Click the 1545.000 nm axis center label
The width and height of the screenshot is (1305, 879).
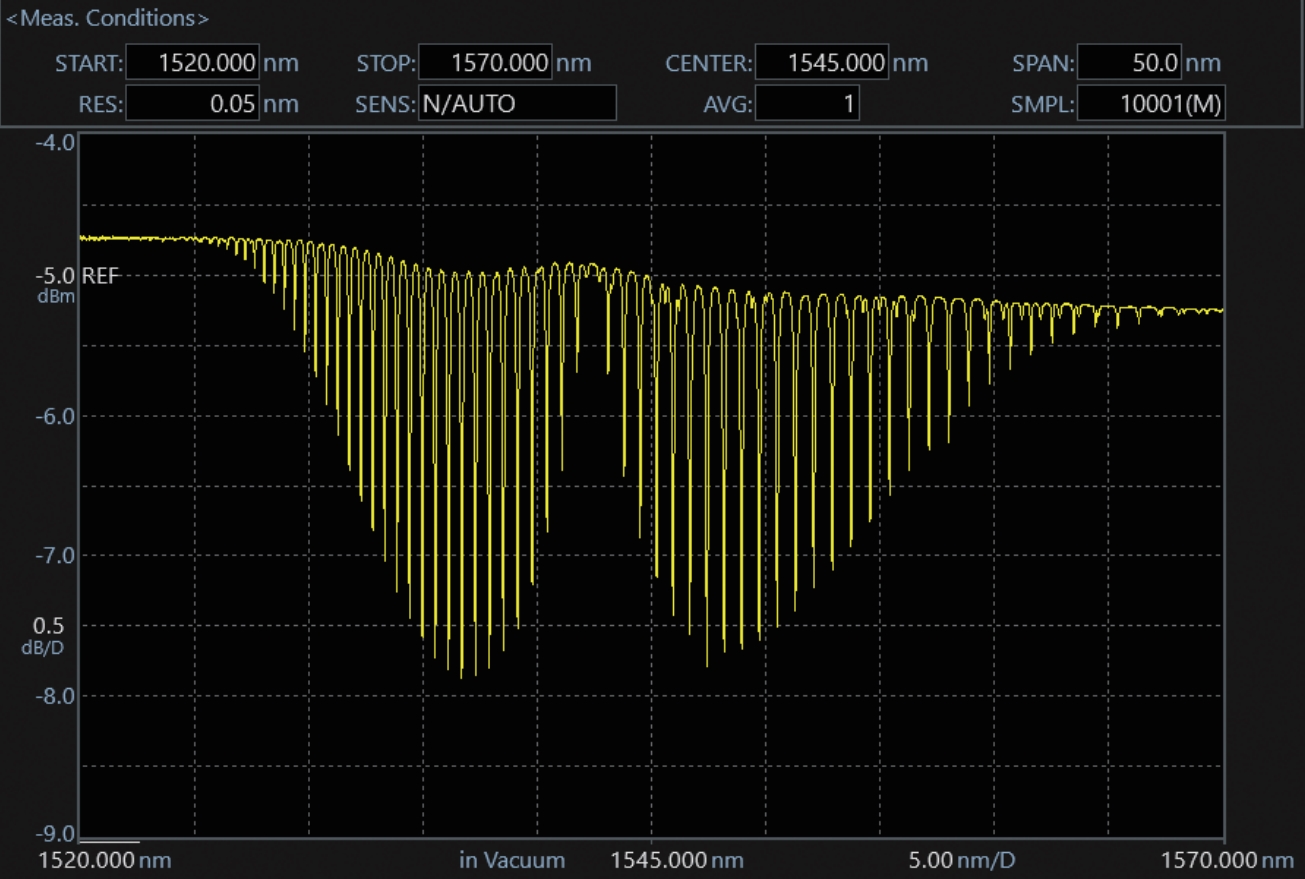(676, 860)
